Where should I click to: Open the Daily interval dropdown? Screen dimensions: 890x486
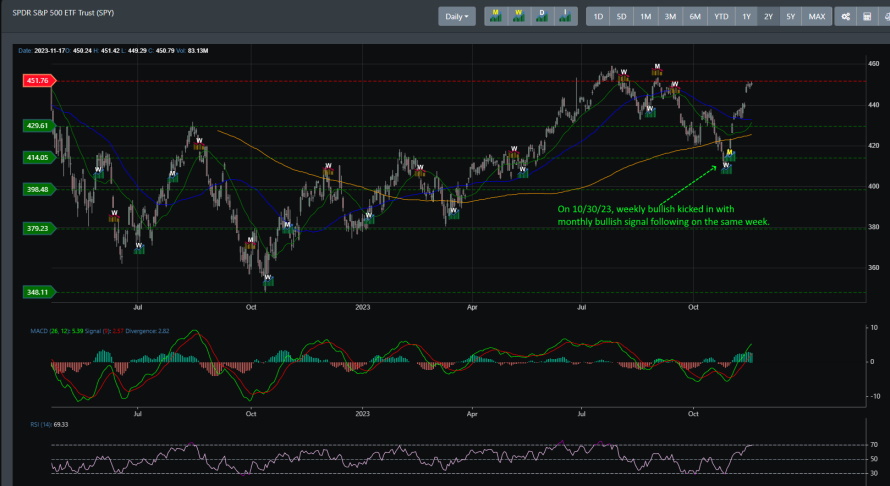(457, 16)
